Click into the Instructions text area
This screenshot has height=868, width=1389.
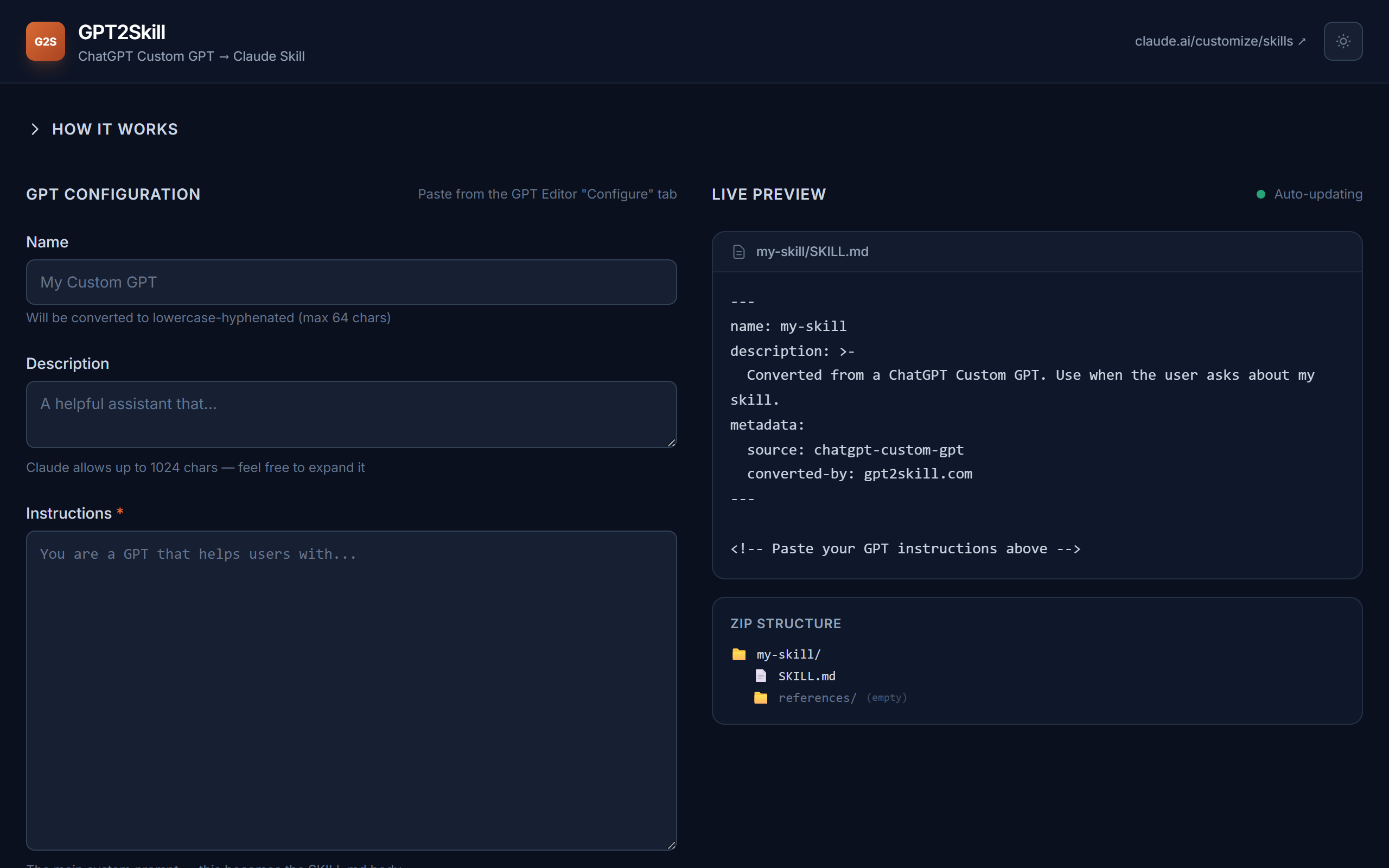click(x=351, y=690)
